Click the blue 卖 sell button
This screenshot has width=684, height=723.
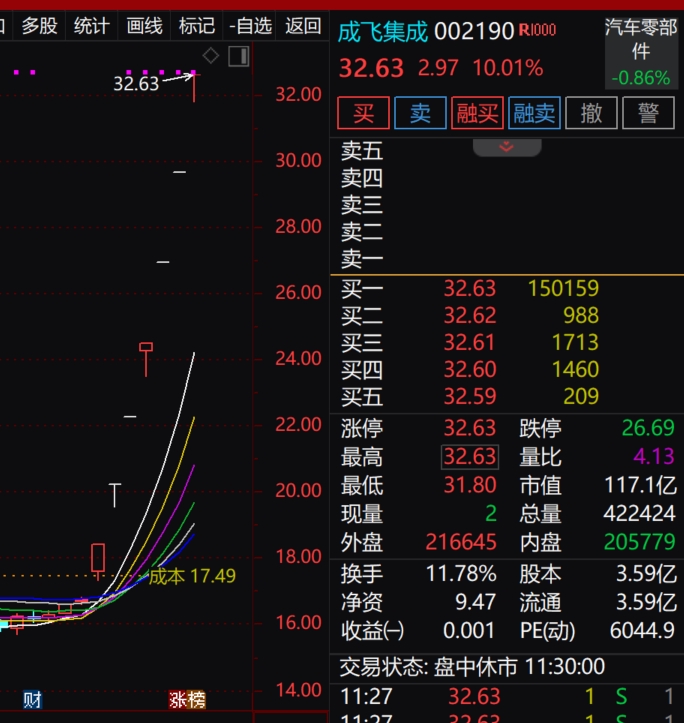pyautogui.click(x=420, y=113)
